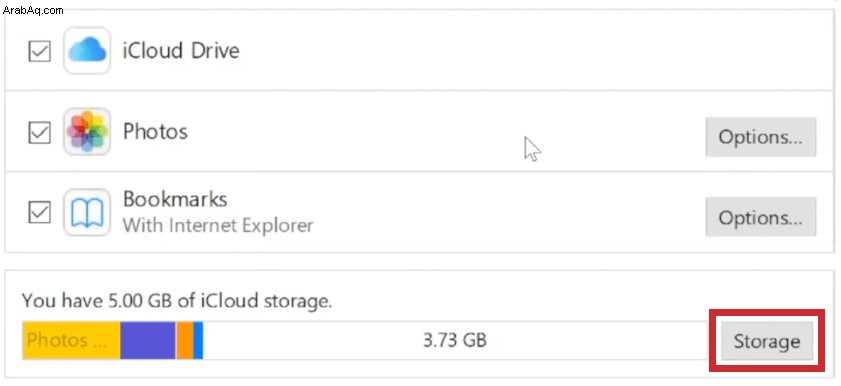The width and height of the screenshot is (841, 386).
Task: Click the yellow Photos storage segment
Action: click(71, 340)
